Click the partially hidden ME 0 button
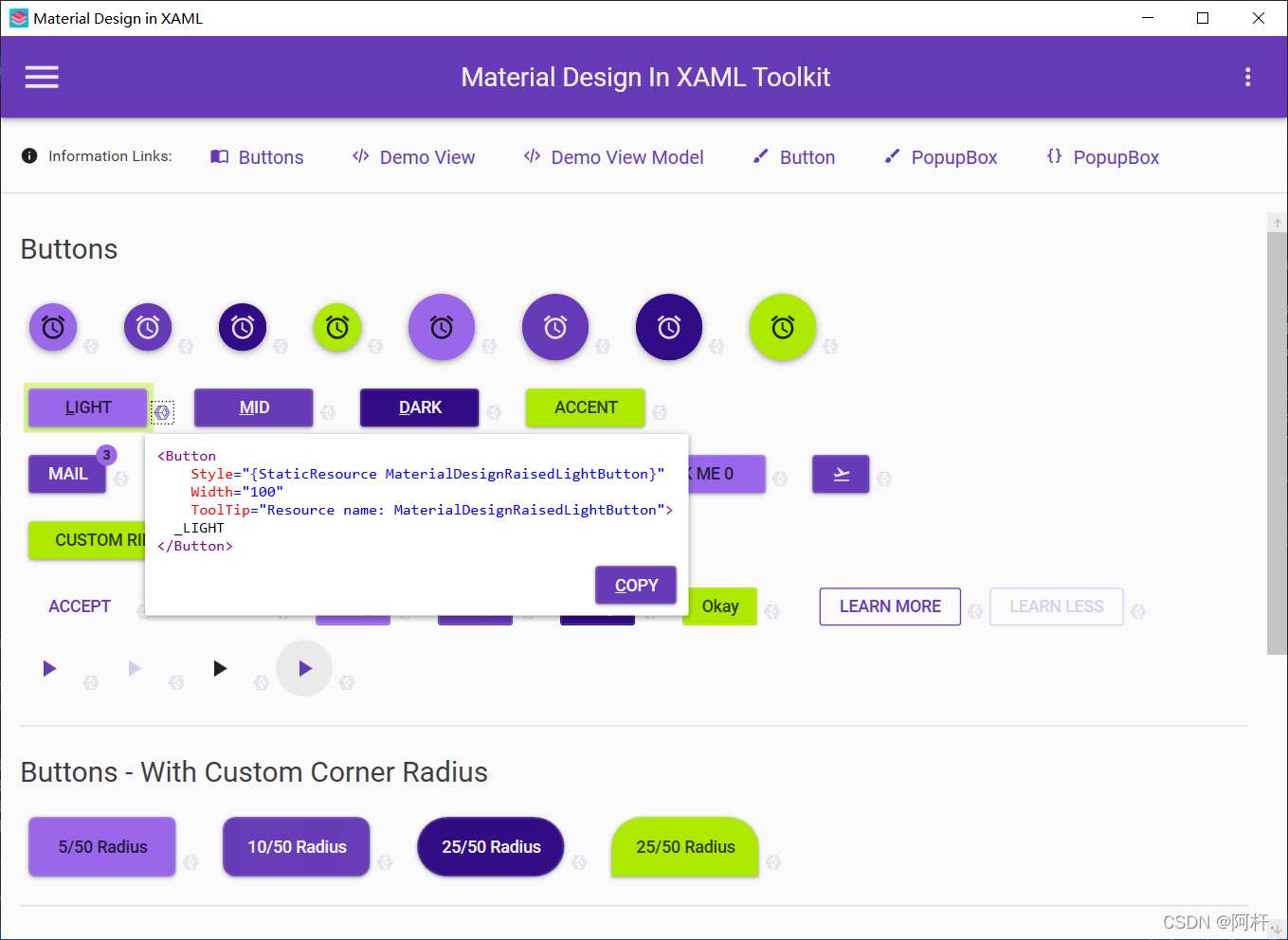This screenshot has height=940, width=1288. (726, 474)
